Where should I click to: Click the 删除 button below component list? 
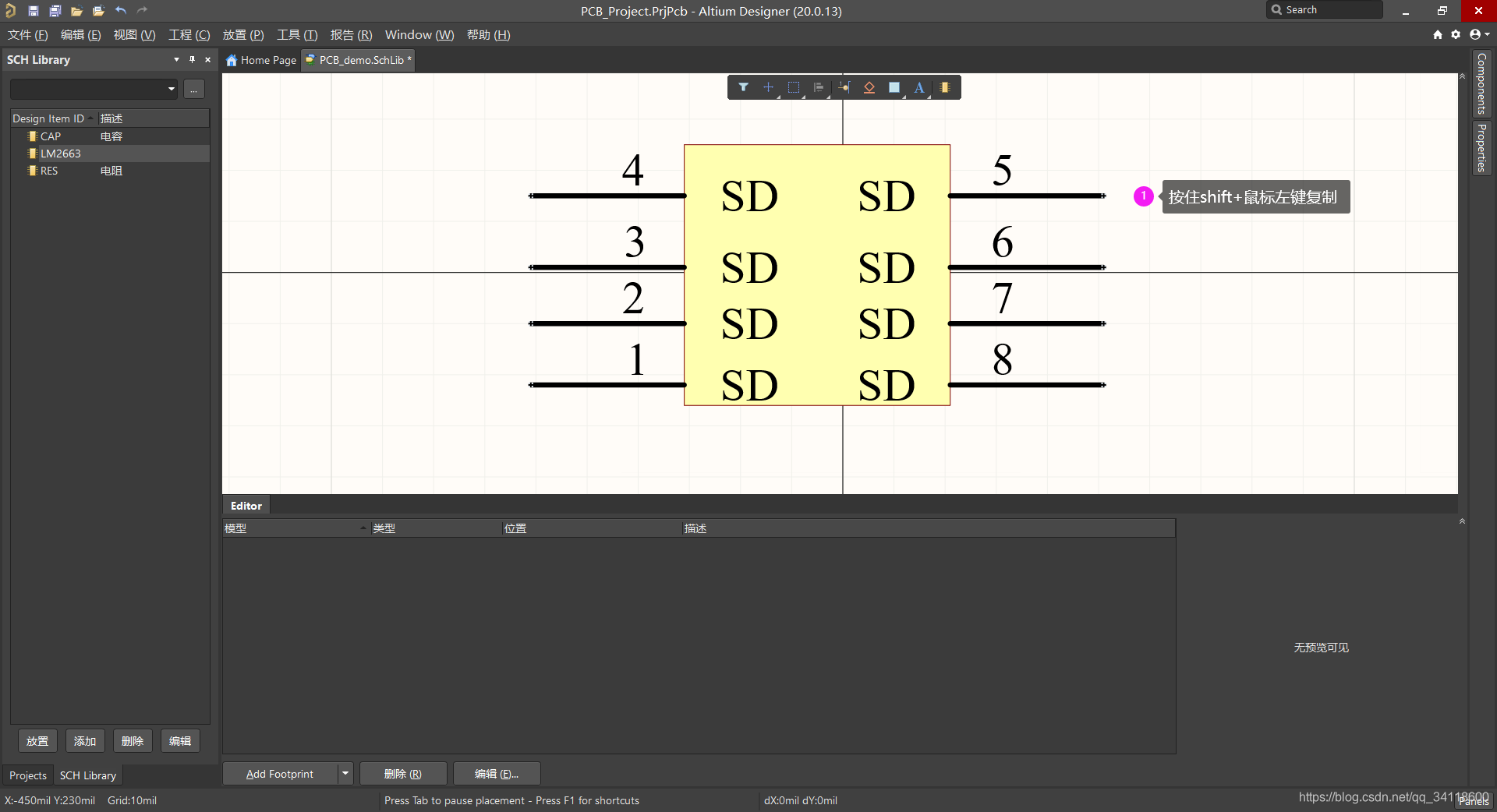pos(133,741)
